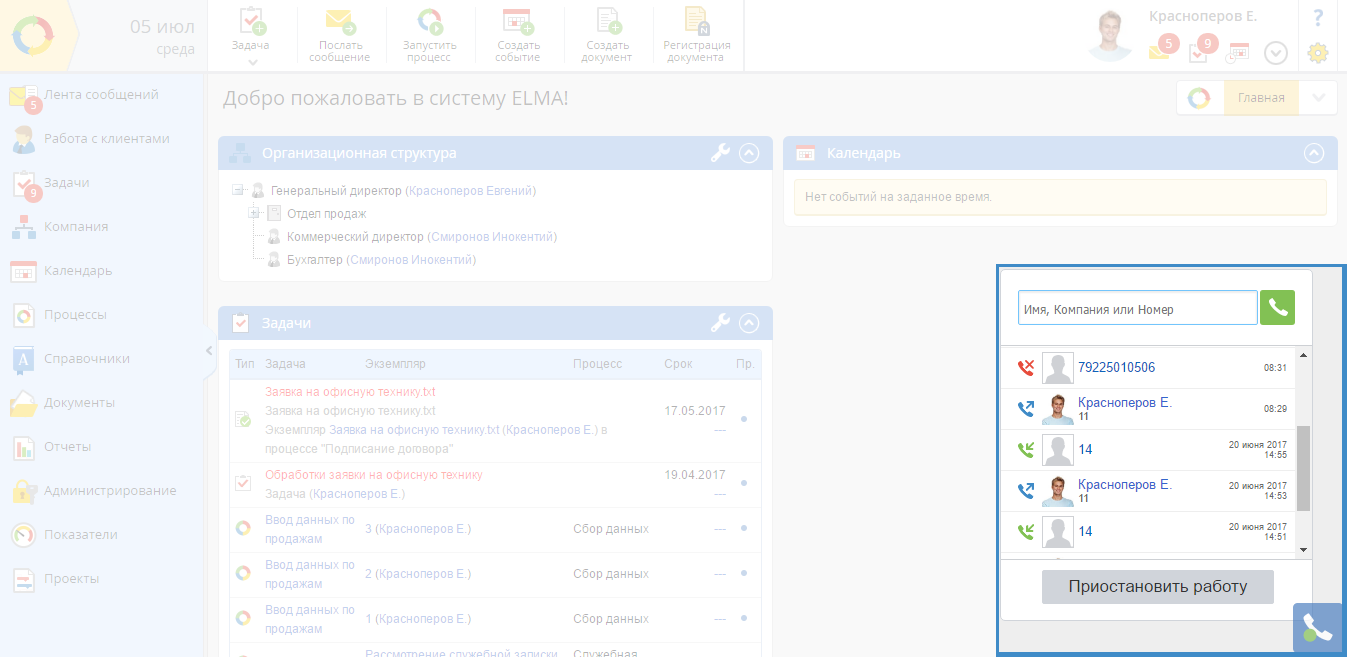Click missed call number 79225010506
Viewport: 1347px width, 657px height.
pyautogui.click(x=1116, y=368)
